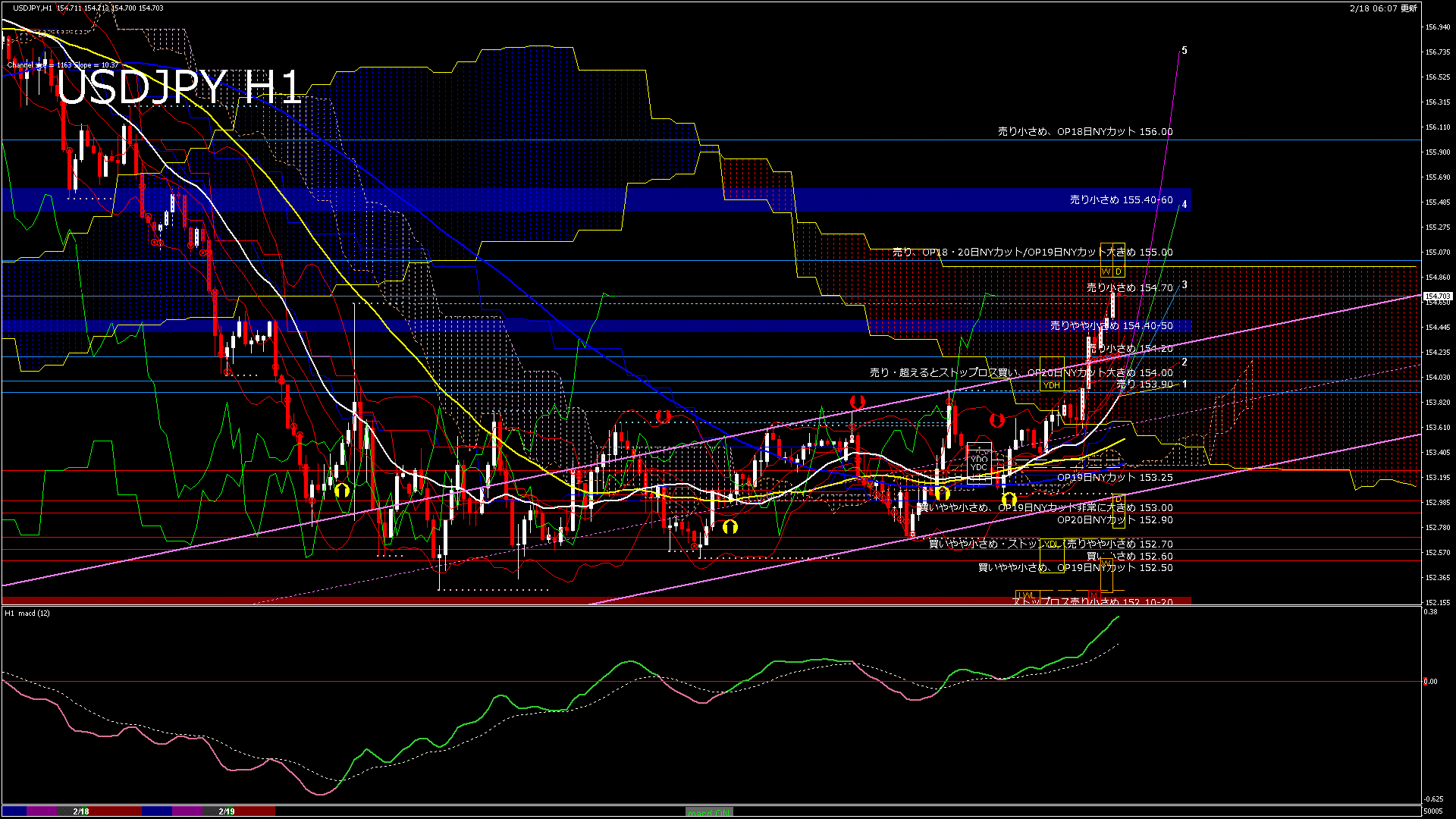Click trend line endpoint numbered 4
Viewport: 1456px width, 819px height.
1185,205
